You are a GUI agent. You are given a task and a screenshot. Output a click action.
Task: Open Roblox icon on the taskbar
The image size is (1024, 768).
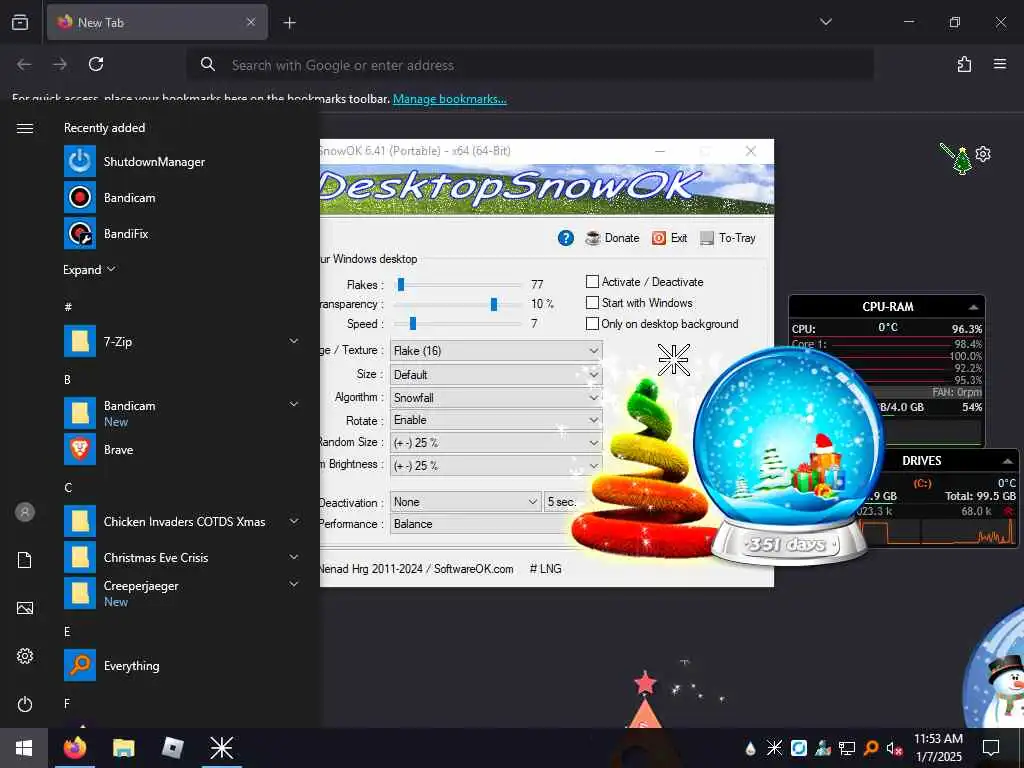(172, 748)
